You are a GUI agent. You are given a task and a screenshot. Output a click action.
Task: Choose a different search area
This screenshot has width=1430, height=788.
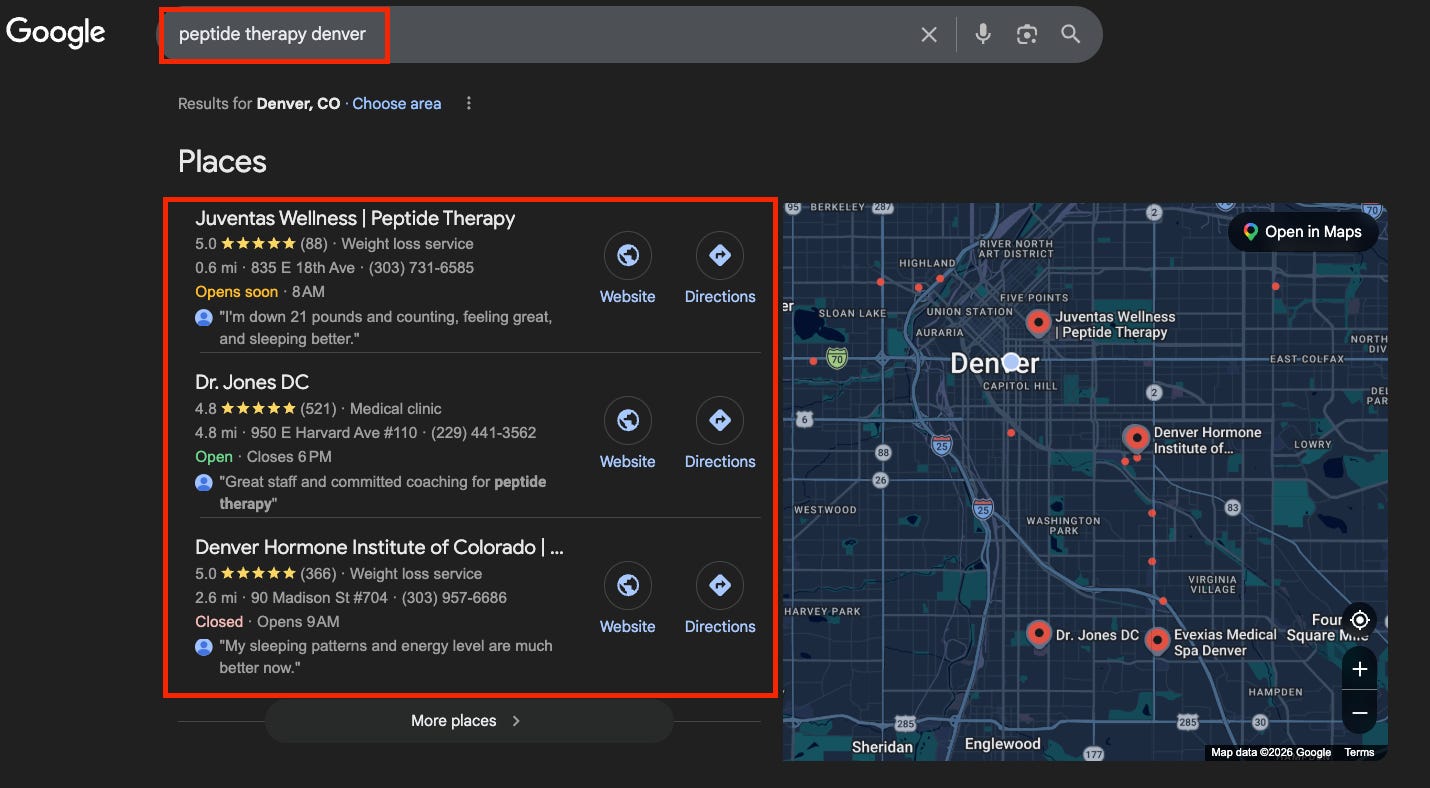[x=396, y=104]
